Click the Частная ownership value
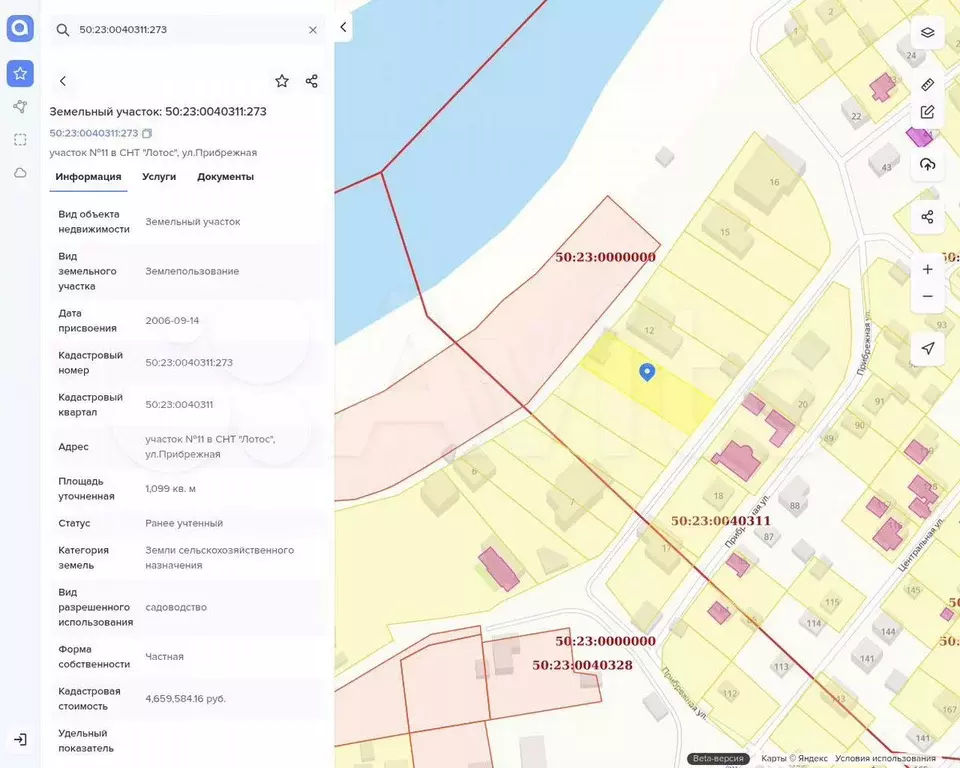Viewport: 960px width, 768px height. [164, 657]
